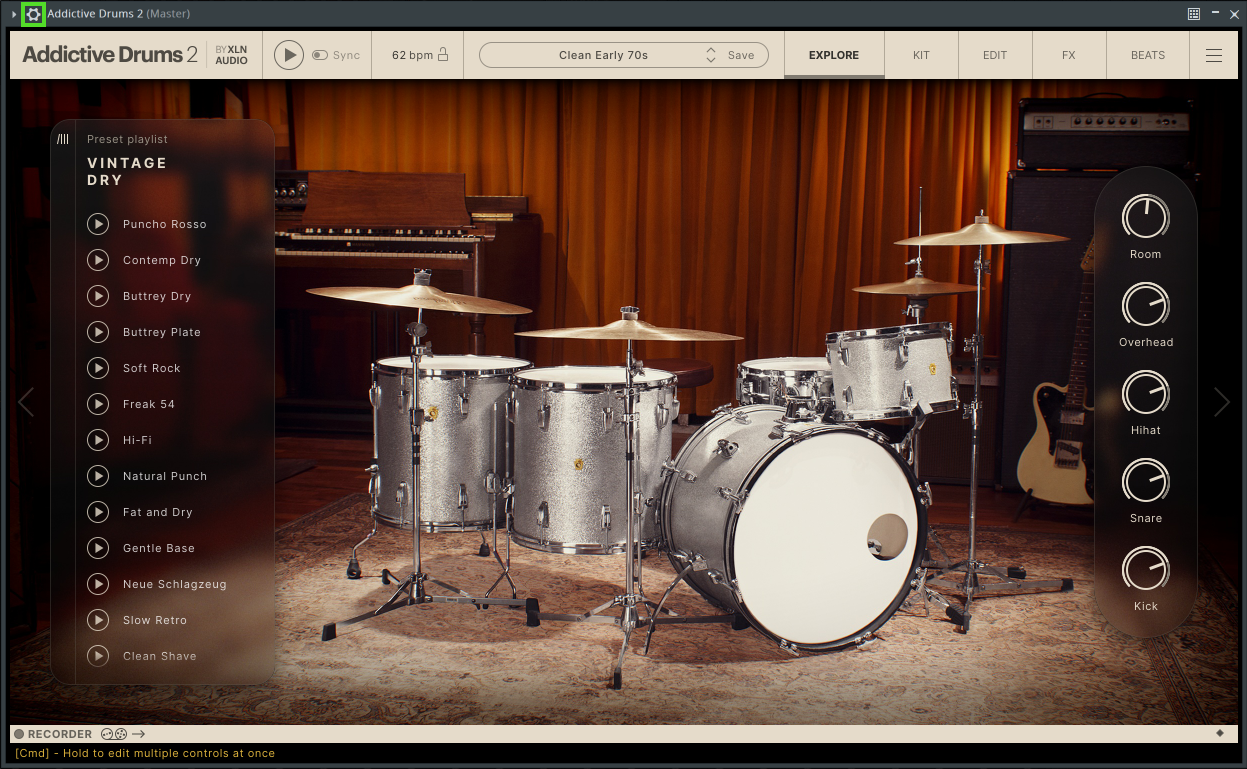Load the Gentle Base preset name
Image resolution: width=1247 pixels, height=769 pixels.
click(x=159, y=548)
